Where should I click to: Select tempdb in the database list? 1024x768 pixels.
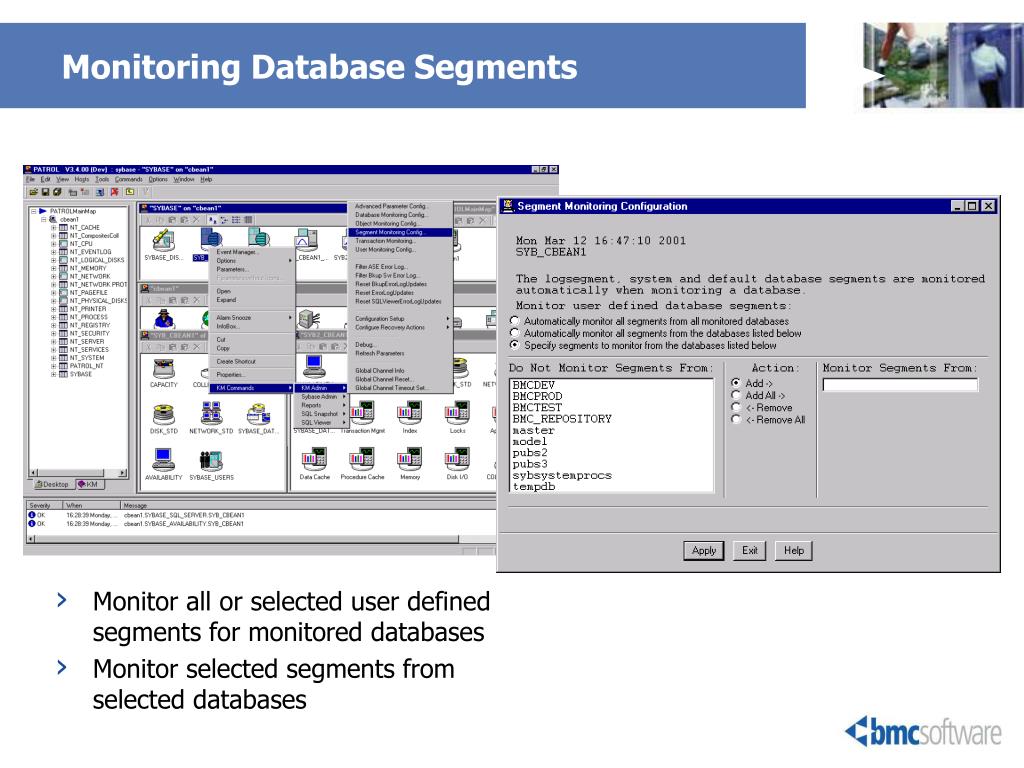click(x=534, y=487)
